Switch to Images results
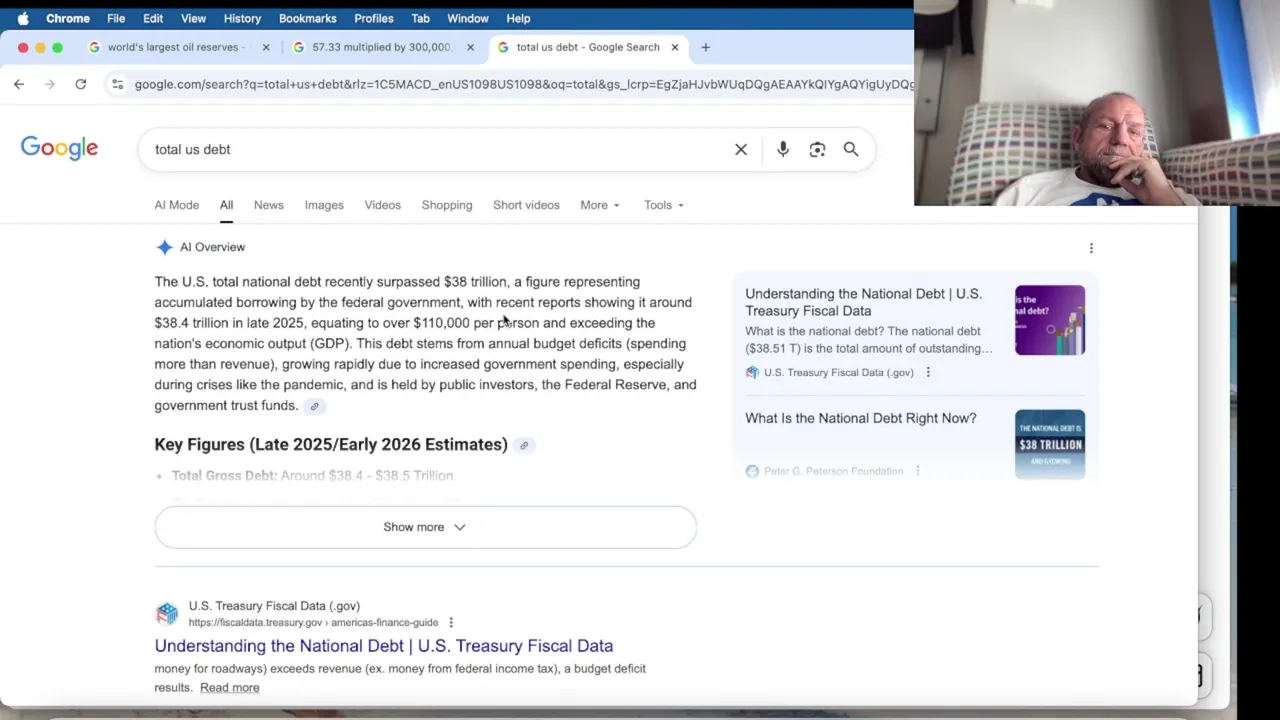This screenshot has height=720, width=1280. [x=324, y=205]
